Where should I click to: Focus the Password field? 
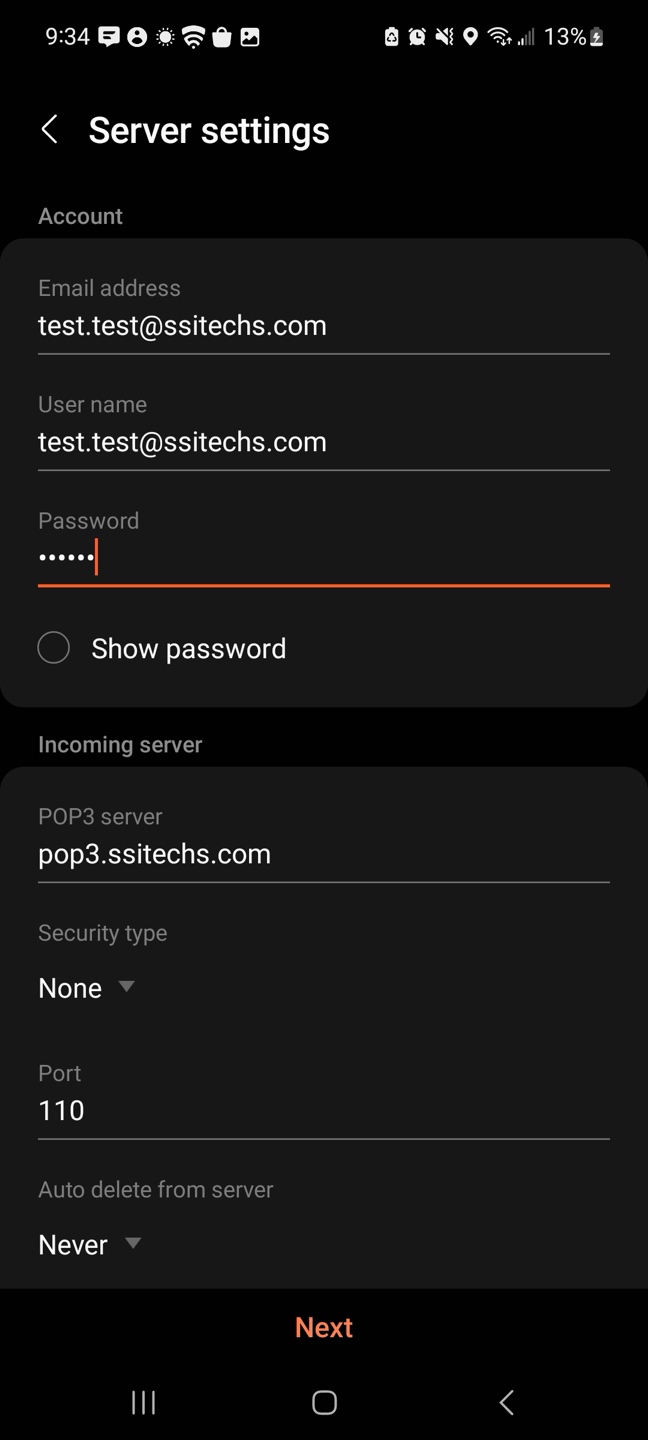(323, 558)
